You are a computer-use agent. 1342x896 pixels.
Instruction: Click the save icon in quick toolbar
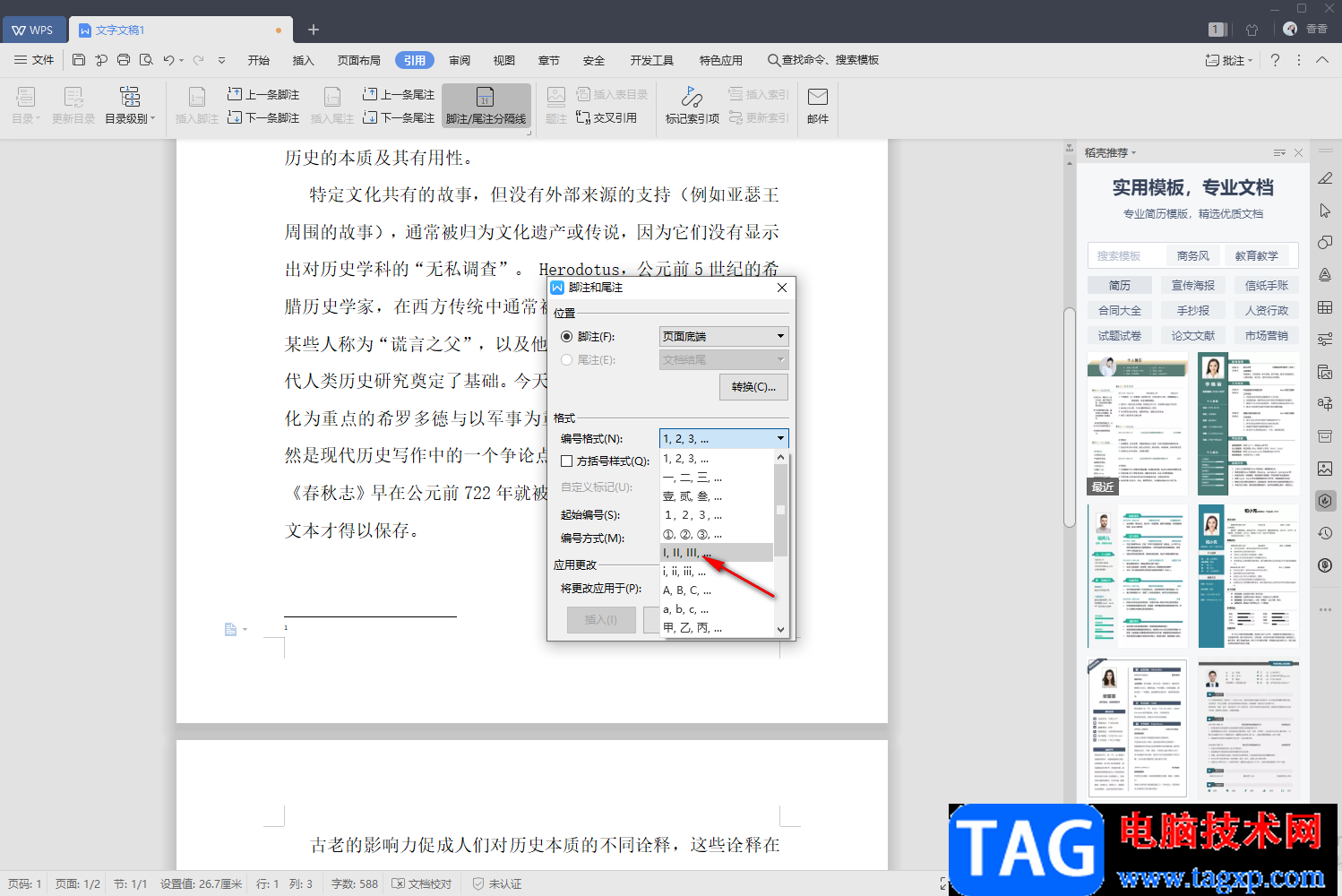tap(79, 60)
